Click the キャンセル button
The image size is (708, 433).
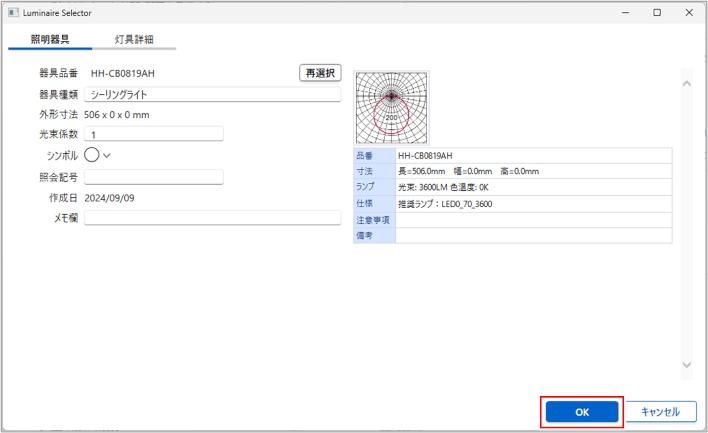coord(660,411)
